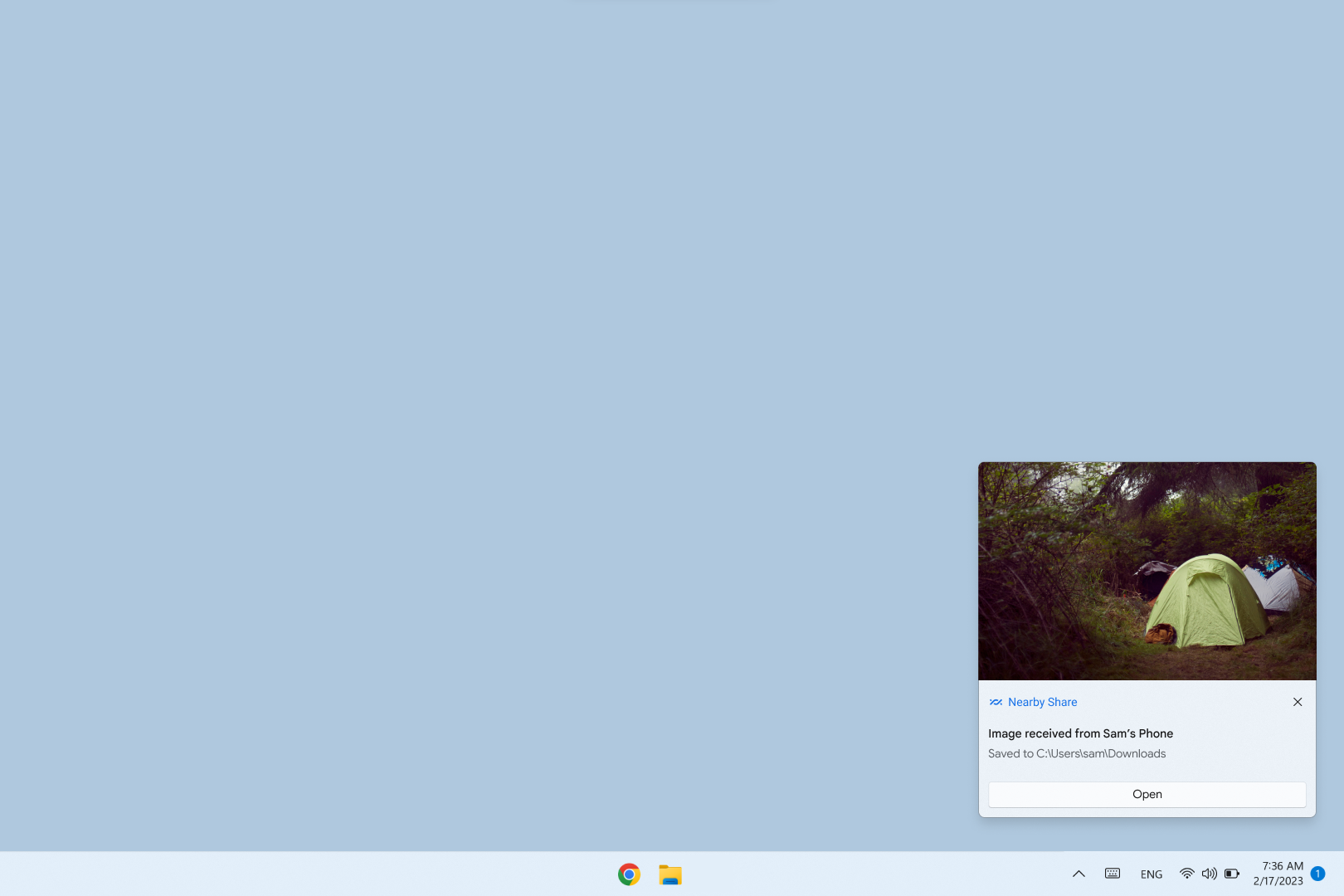Screen dimensions: 1344x896
Task: Expand hidden system tray icons with the chevron
Action: 1079,874
